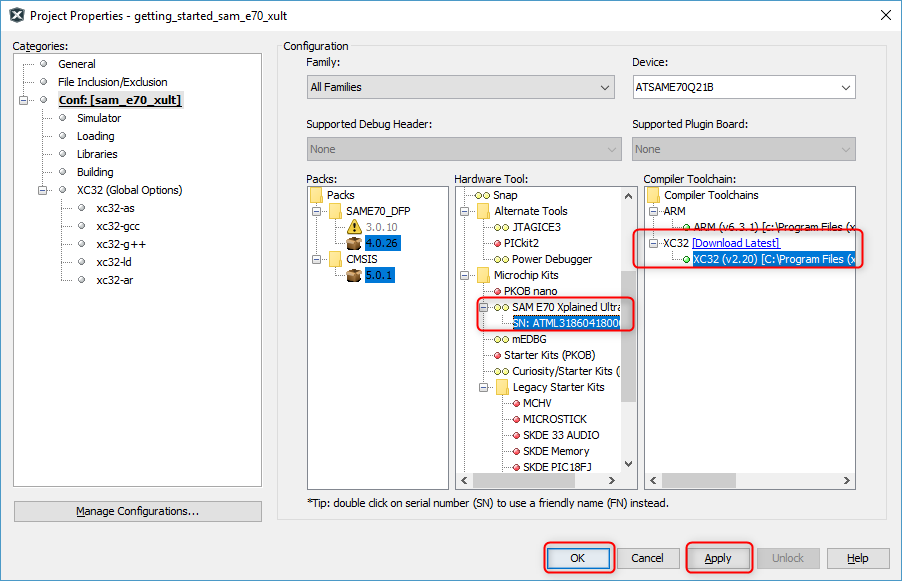Viewport: 902px width, 581px height.
Task: Click the Packs root folder icon
Action: (x=317, y=195)
